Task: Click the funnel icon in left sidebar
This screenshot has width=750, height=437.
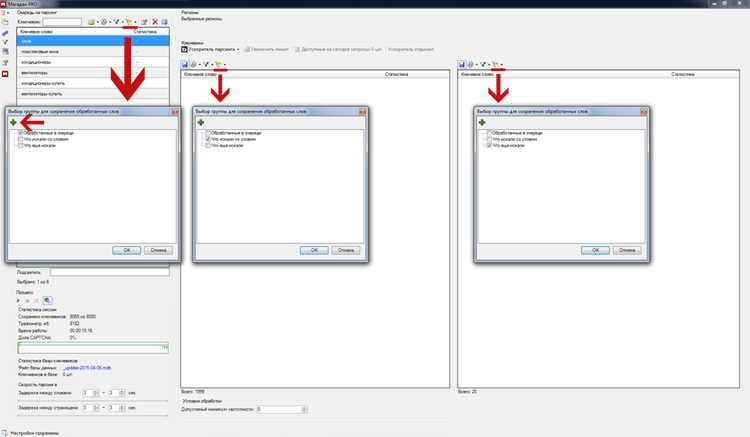Action: (x=5, y=42)
